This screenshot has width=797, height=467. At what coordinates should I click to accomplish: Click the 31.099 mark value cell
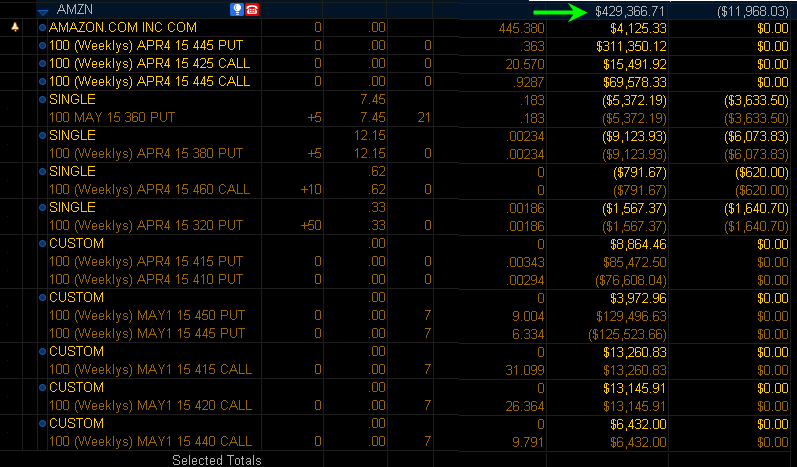tap(525, 370)
